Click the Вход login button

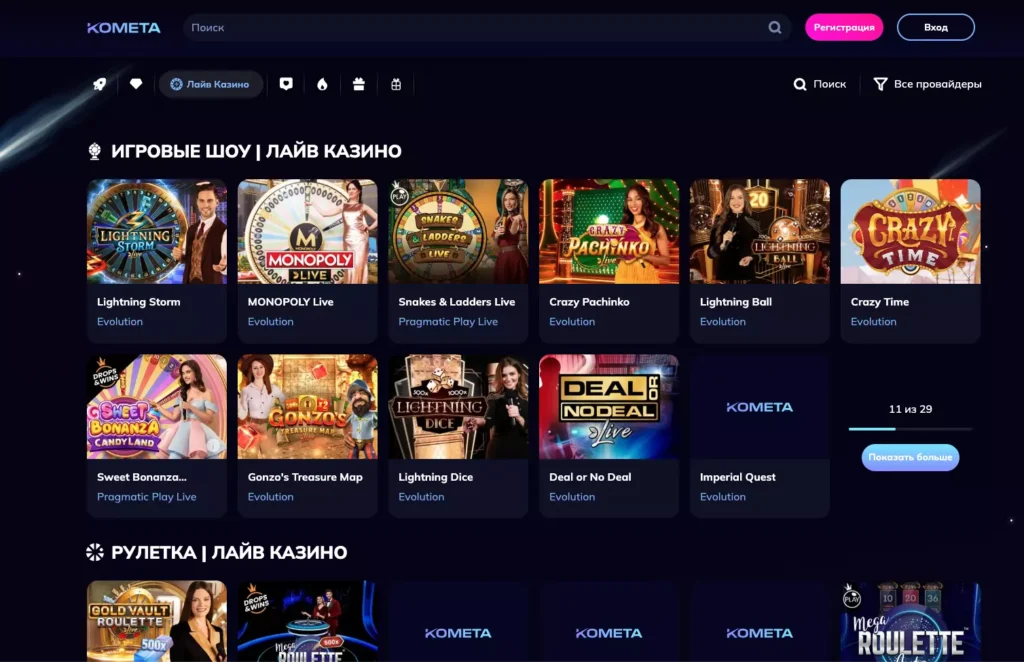point(935,28)
